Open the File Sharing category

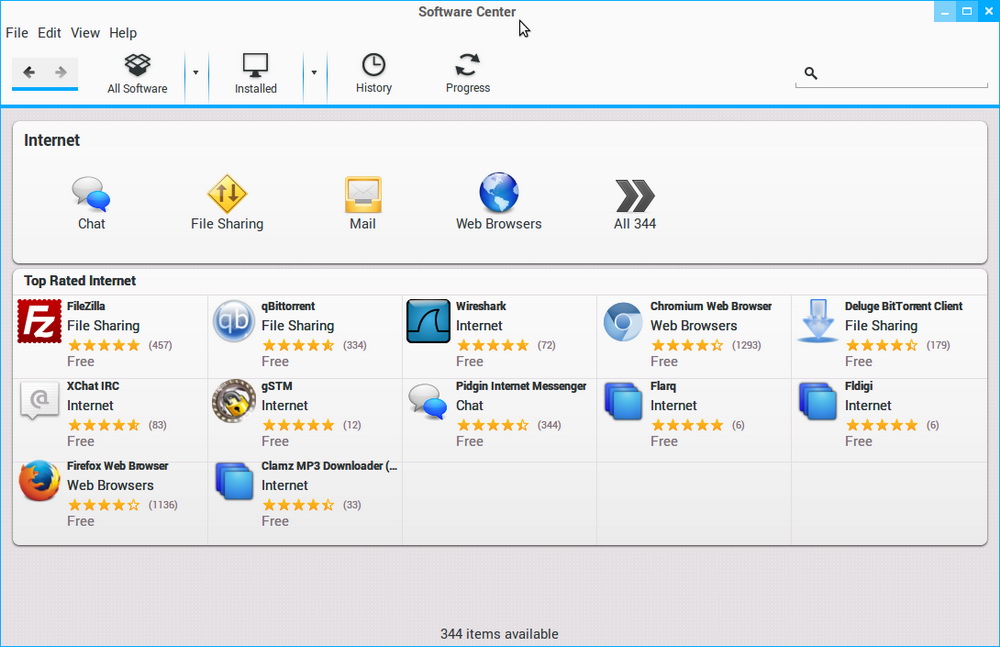coord(227,203)
